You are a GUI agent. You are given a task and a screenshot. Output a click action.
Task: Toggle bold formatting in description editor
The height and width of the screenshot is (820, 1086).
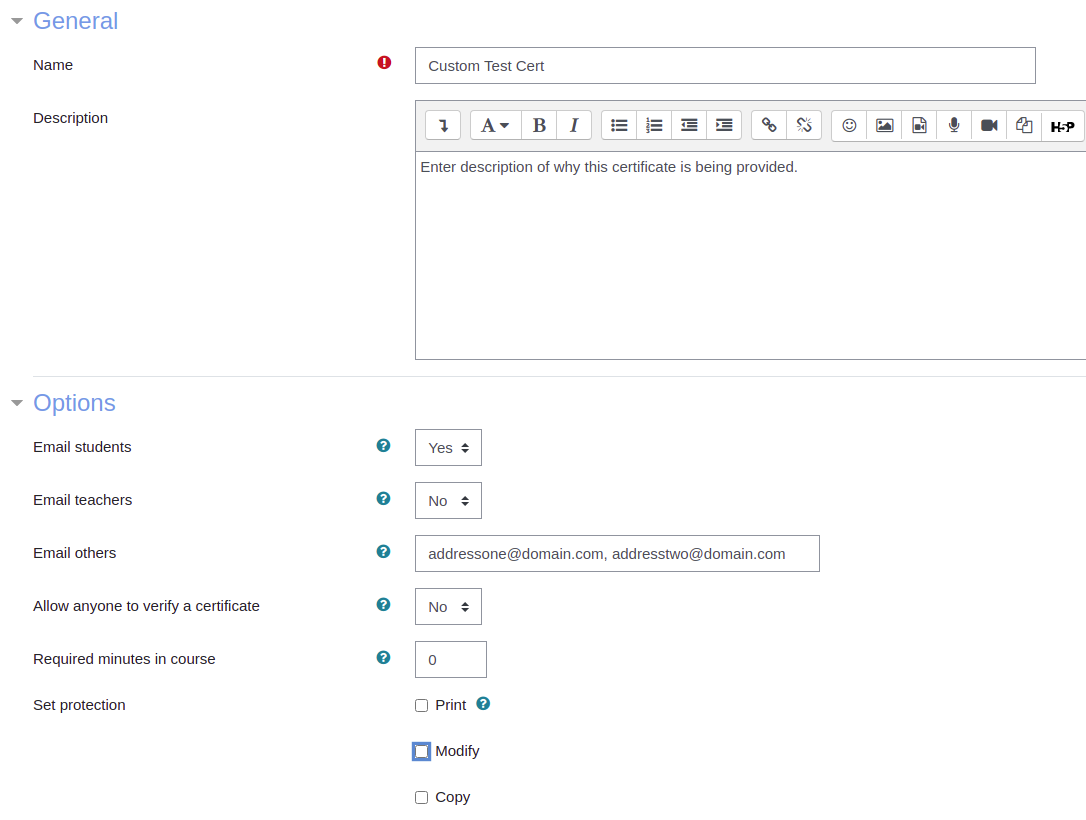[539, 125]
